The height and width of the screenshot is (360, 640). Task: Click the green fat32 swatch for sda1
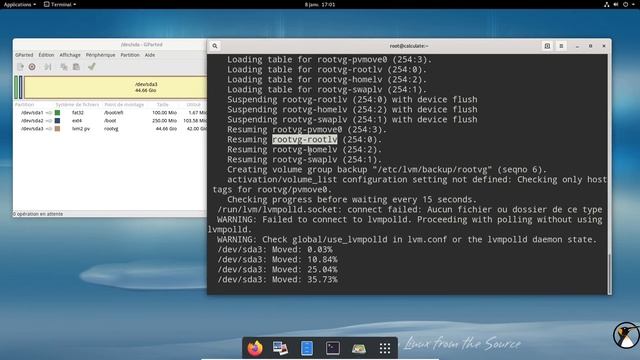[58, 113]
